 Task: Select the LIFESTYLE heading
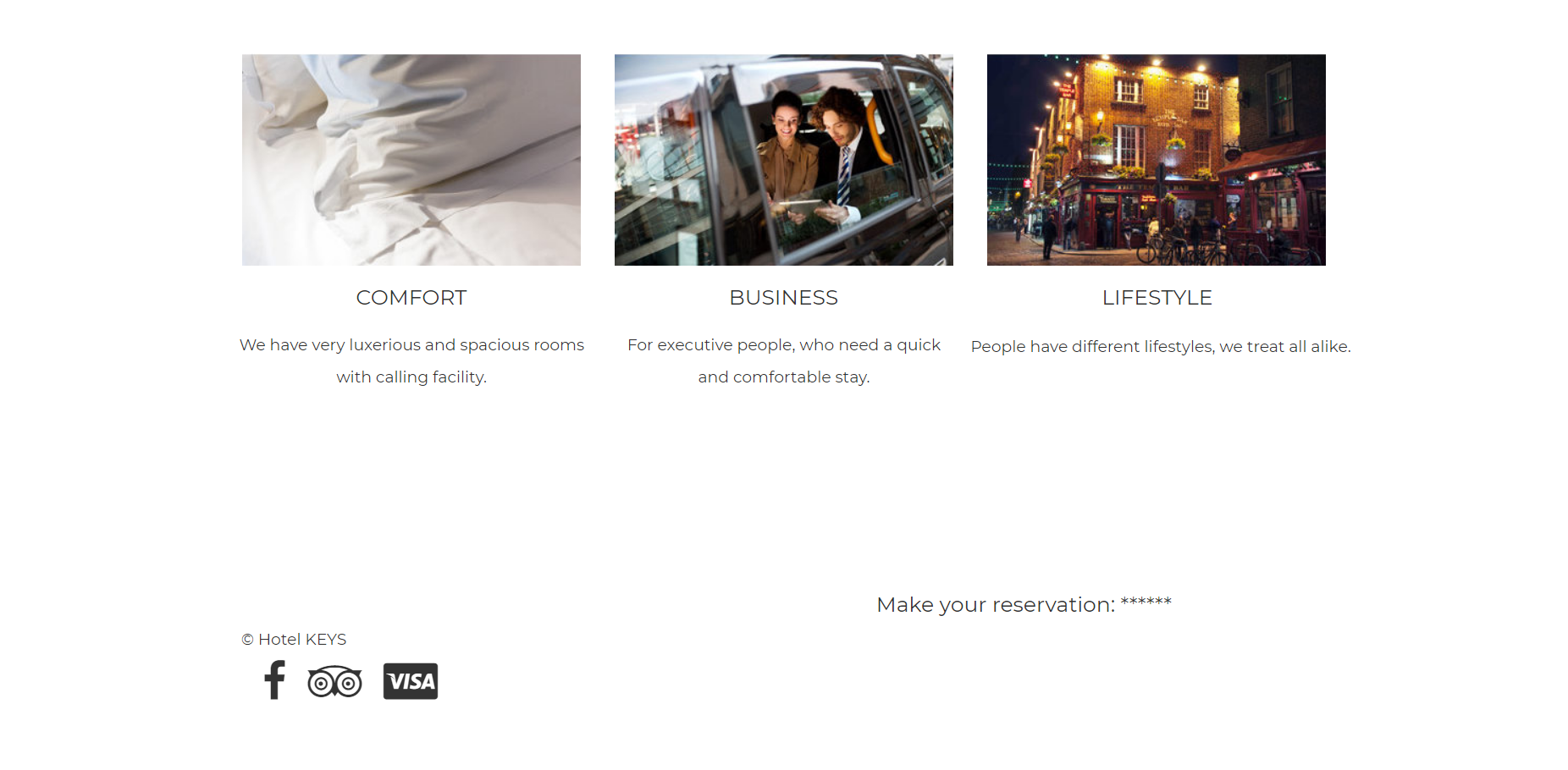tap(1157, 298)
